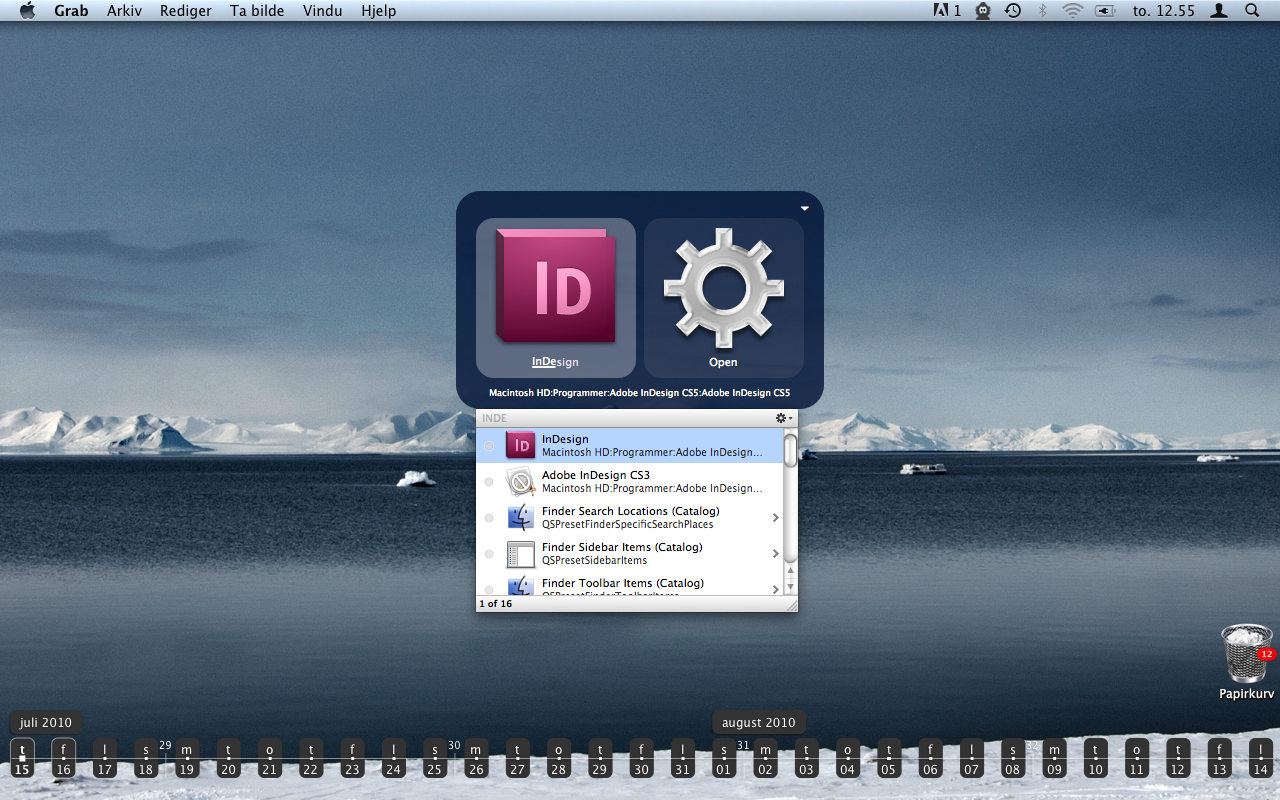Select calendar day 14 marker
The image size is (1280, 800).
pyautogui.click(x=1260, y=759)
